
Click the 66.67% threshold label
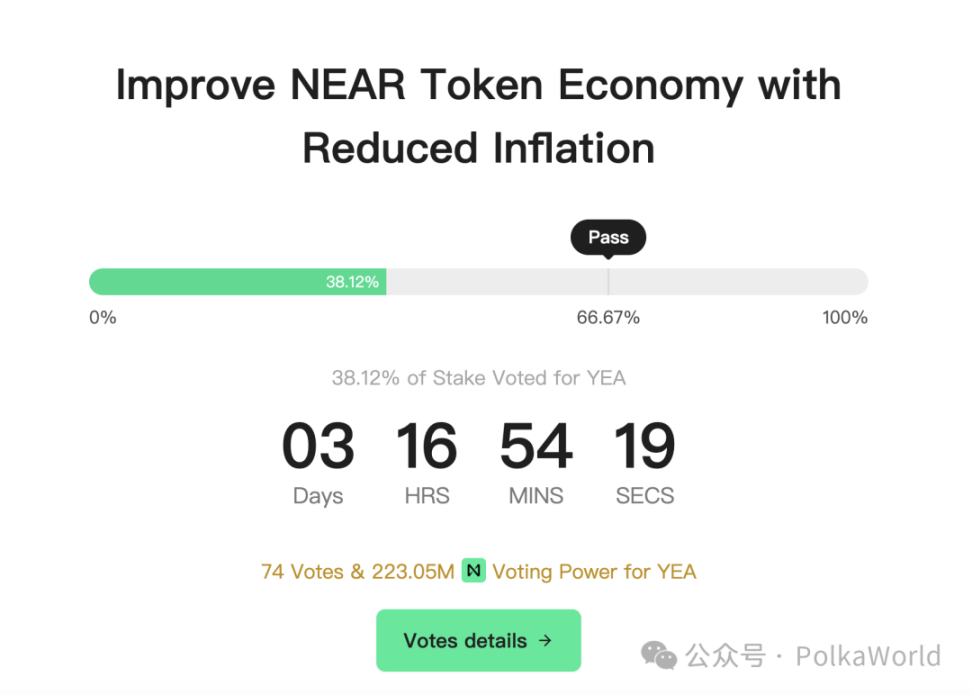click(608, 317)
